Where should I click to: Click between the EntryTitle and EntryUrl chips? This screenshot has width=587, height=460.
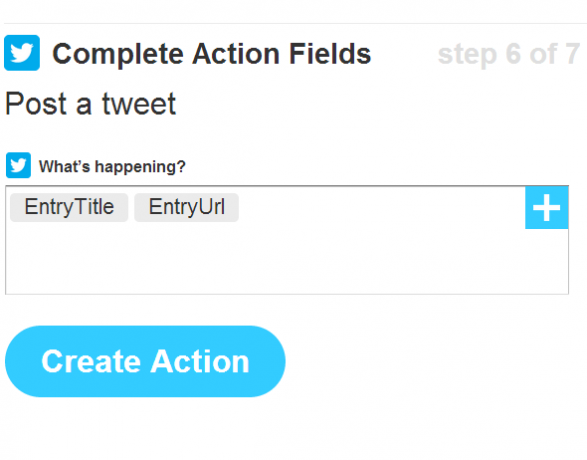[x=131, y=207]
